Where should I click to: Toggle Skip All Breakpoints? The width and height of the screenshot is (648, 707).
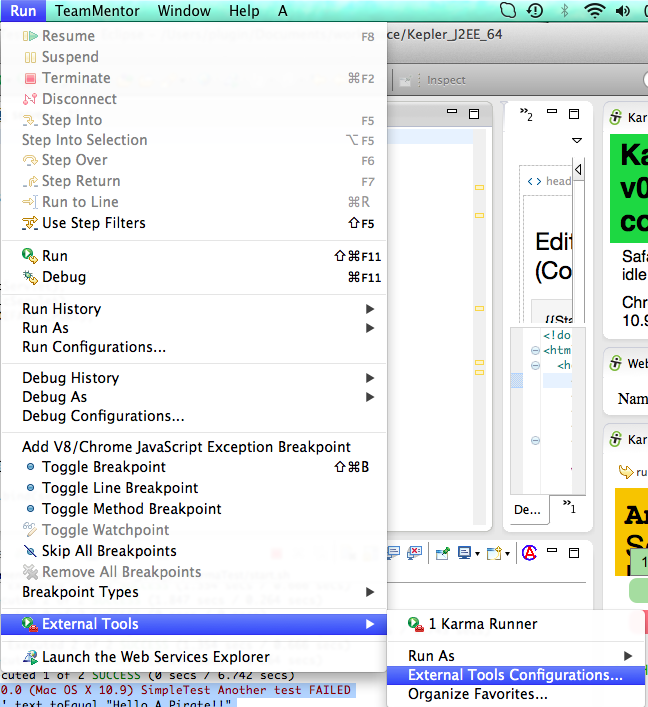(x=108, y=551)
